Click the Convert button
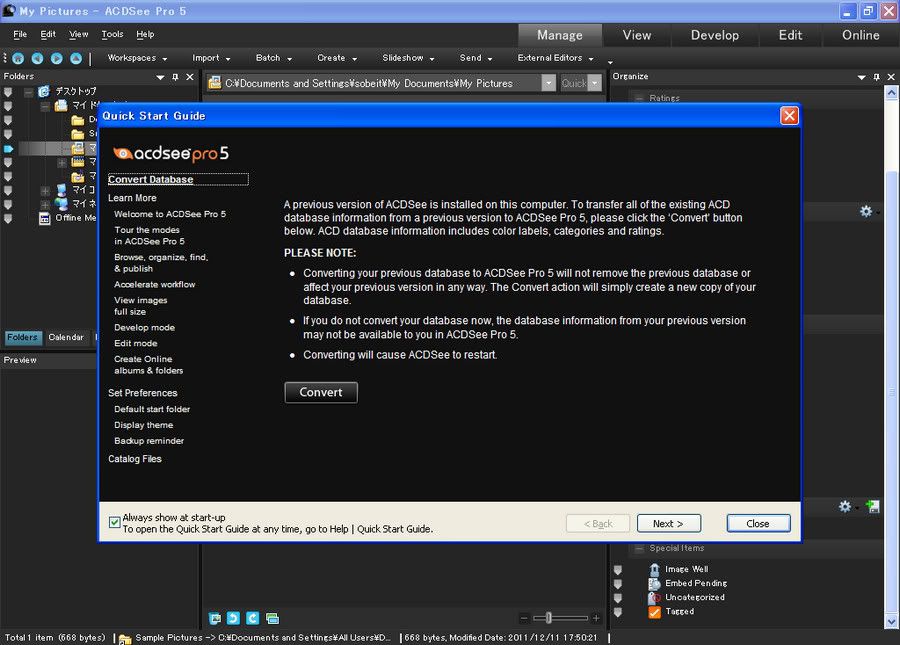The width and height of the screenshot is (900, 645). pos(321,393)
